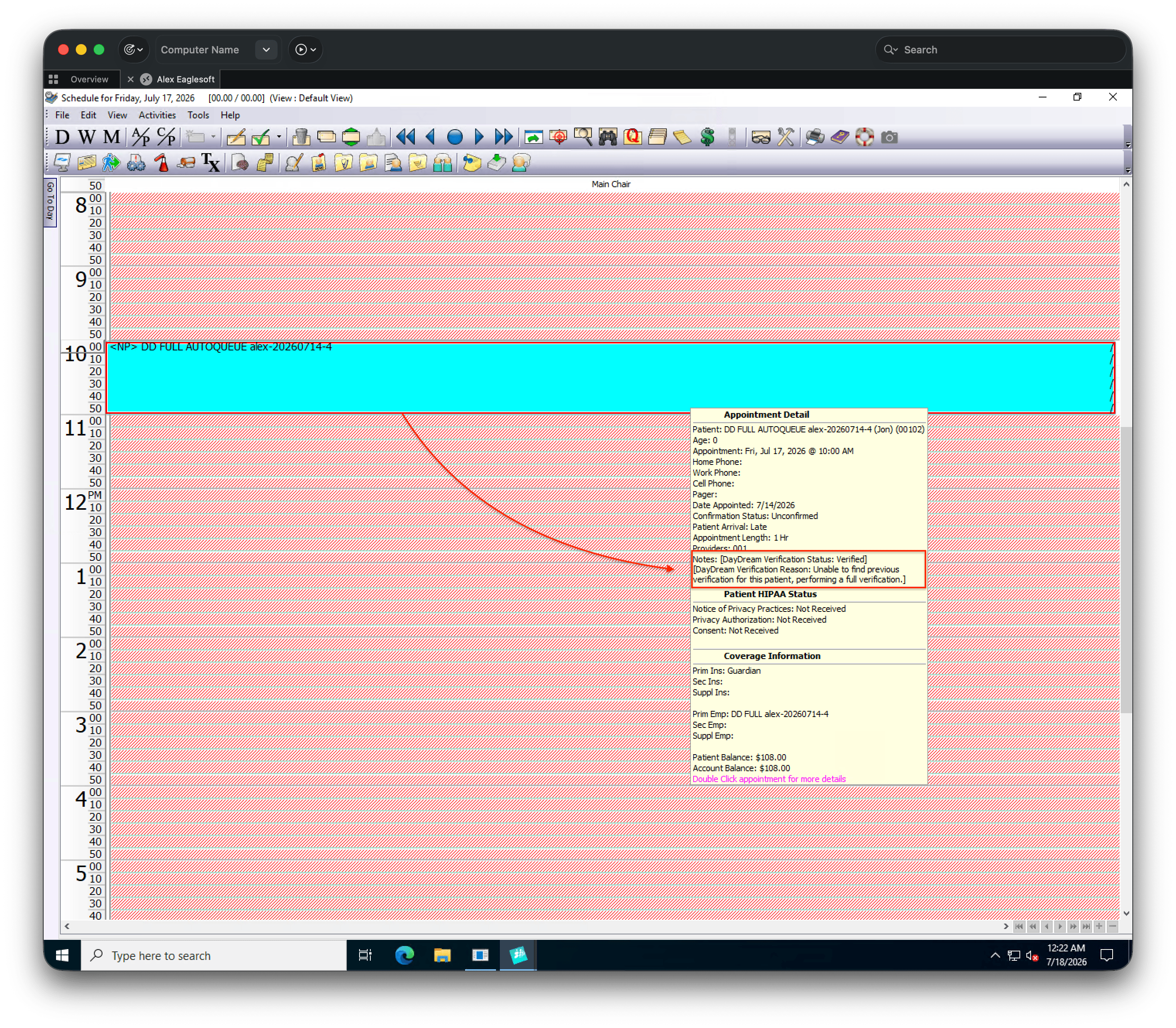This screenshot has height=1028, width=1176.
Task: Select the DD FULL AUTOQUEUE appointment block
Action: click(611, 377)
